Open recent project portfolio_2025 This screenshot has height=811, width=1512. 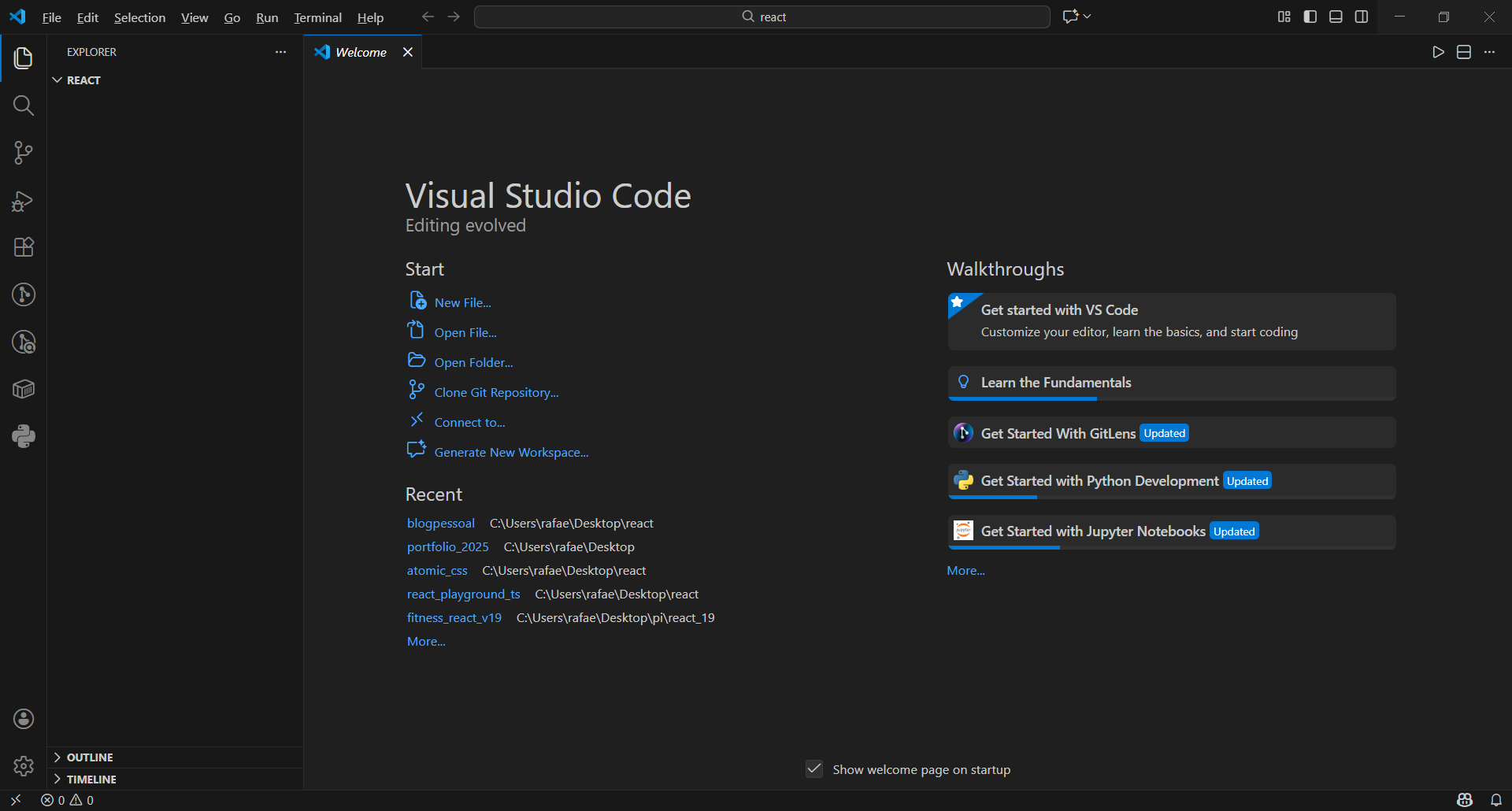coord(447,546)
